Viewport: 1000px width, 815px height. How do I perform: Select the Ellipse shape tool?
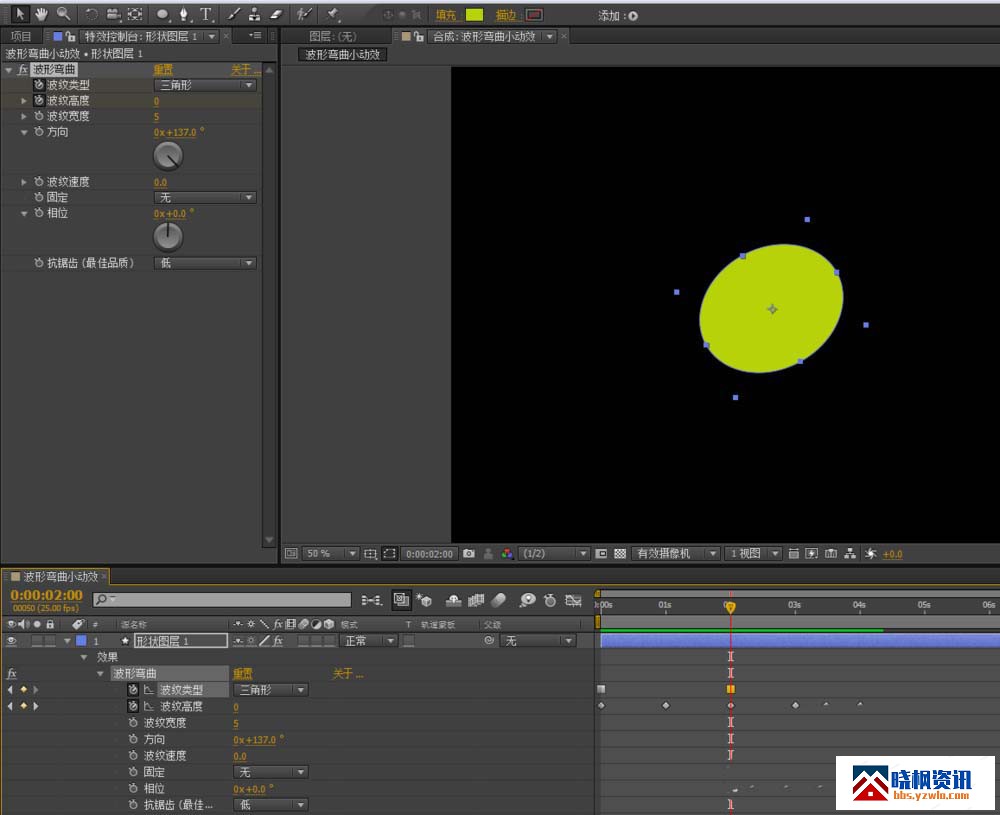[x=163, y=14]
